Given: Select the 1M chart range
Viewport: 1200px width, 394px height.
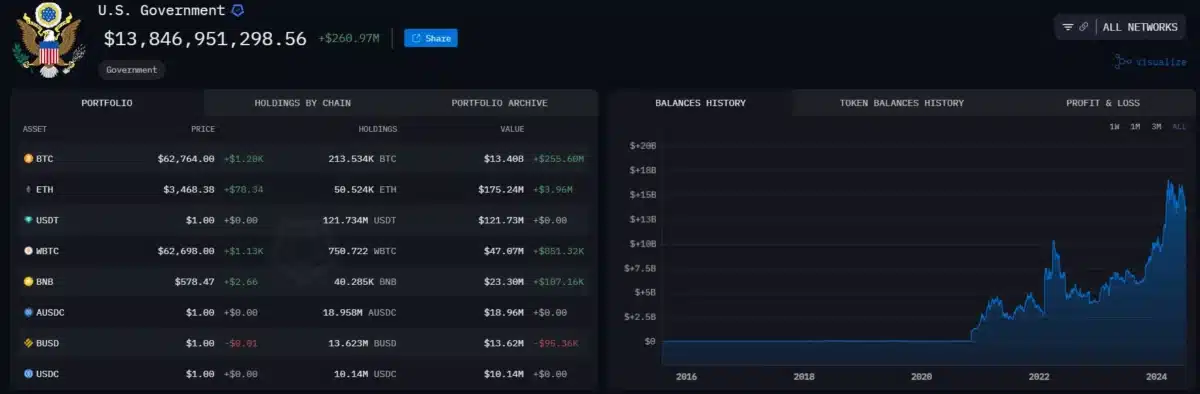Looking at the screenshot, I should [x=1135, y=127].
